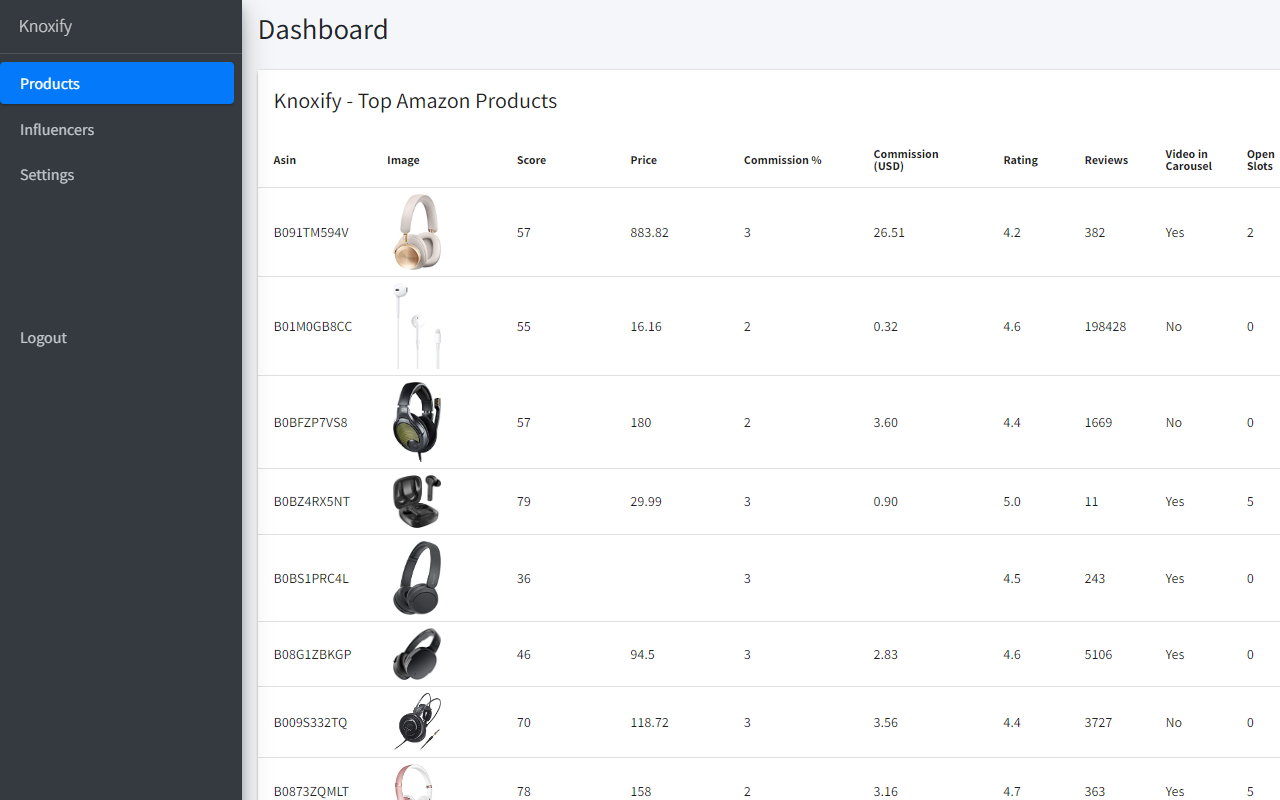Click the price 29.99
This screenshot has height=800, width=1280.
pyautogui.click(x=646, y=501)
